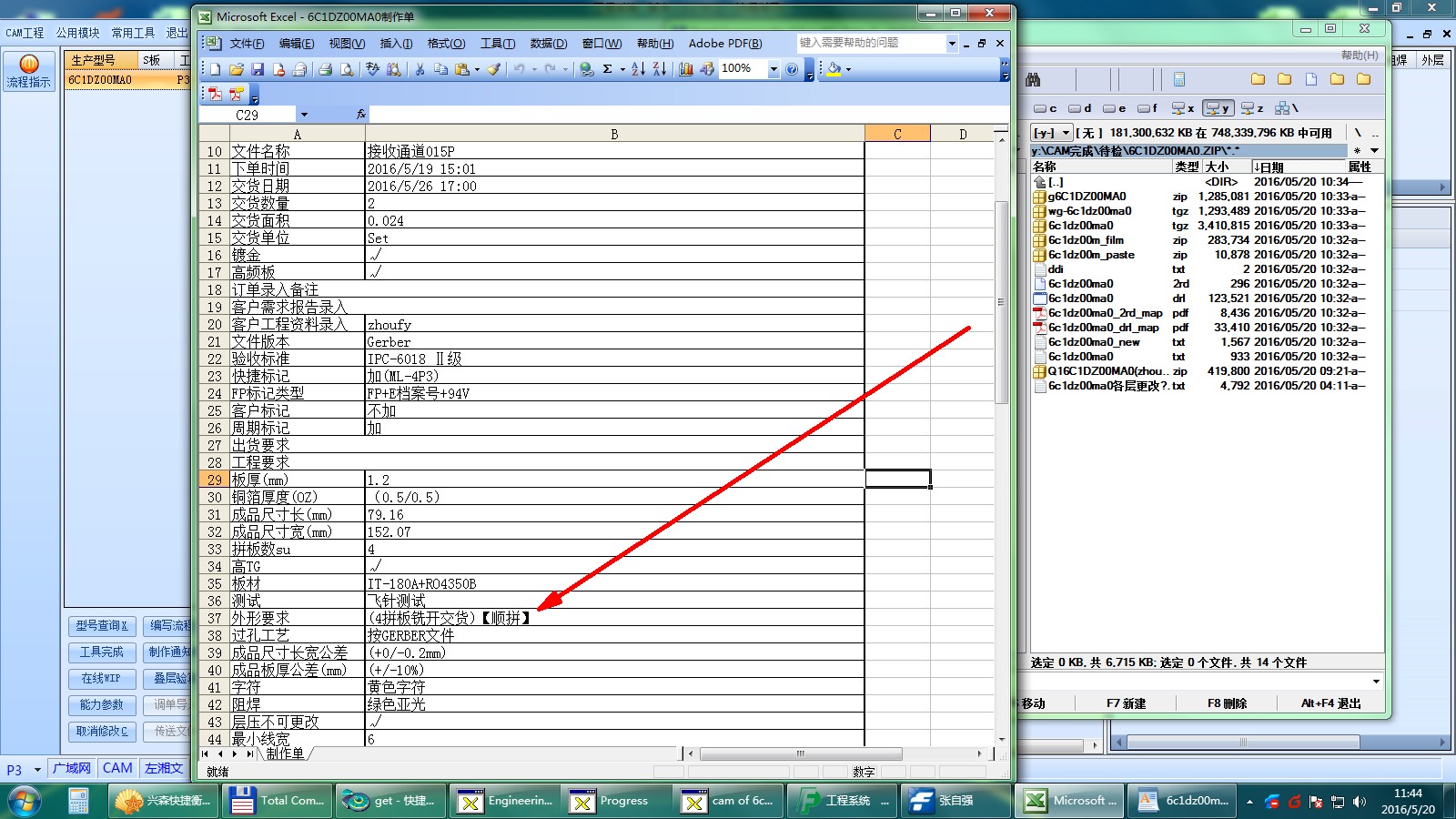Click the help question input field in Excel
This screenshot has width=1456, height=819.
click(x=871, y=43)
